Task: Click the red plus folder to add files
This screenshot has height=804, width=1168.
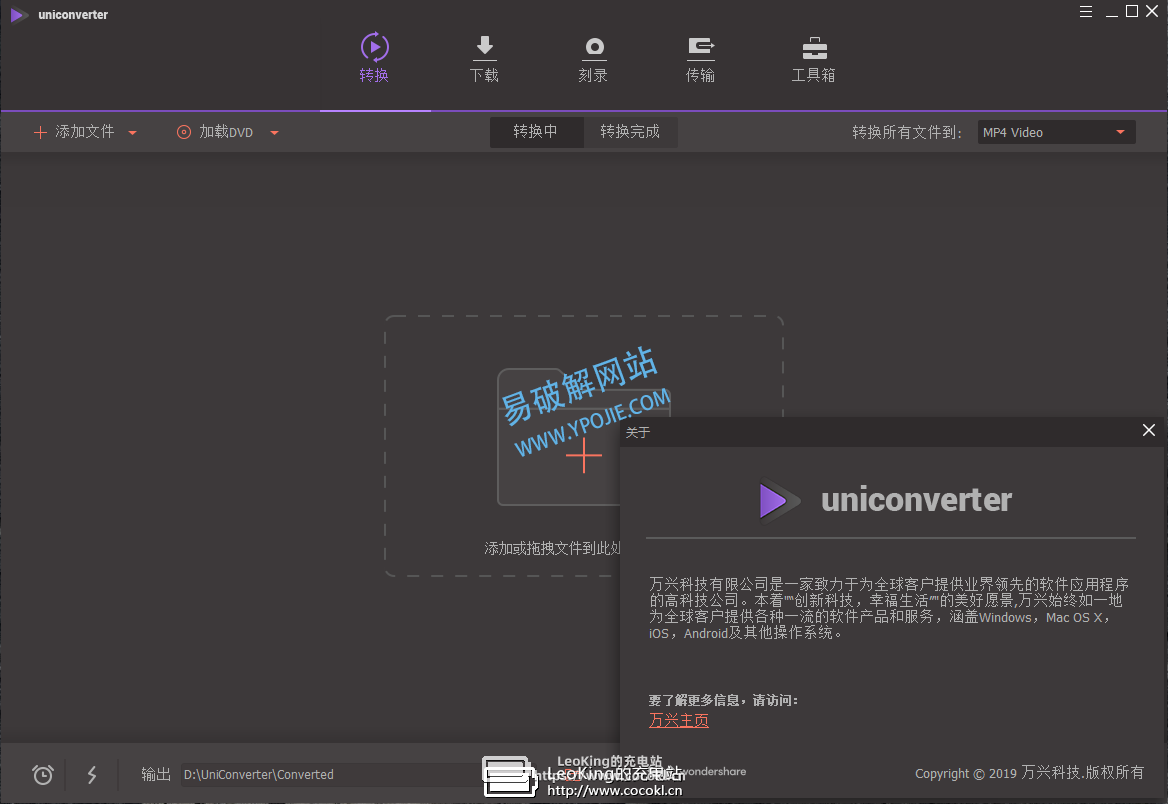Action: point(583,455)
